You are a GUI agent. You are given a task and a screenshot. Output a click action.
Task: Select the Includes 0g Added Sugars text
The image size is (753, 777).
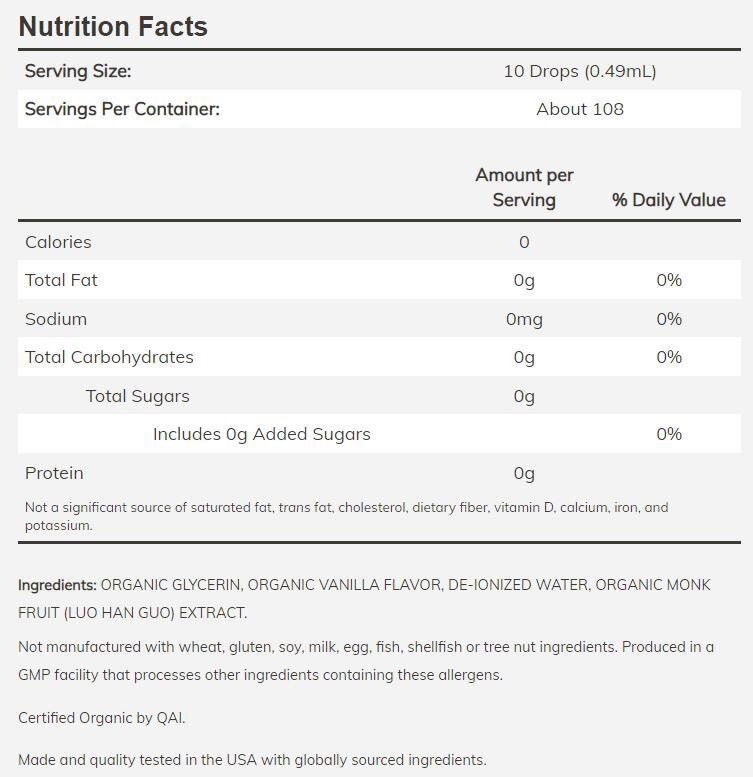coord(261,434)
